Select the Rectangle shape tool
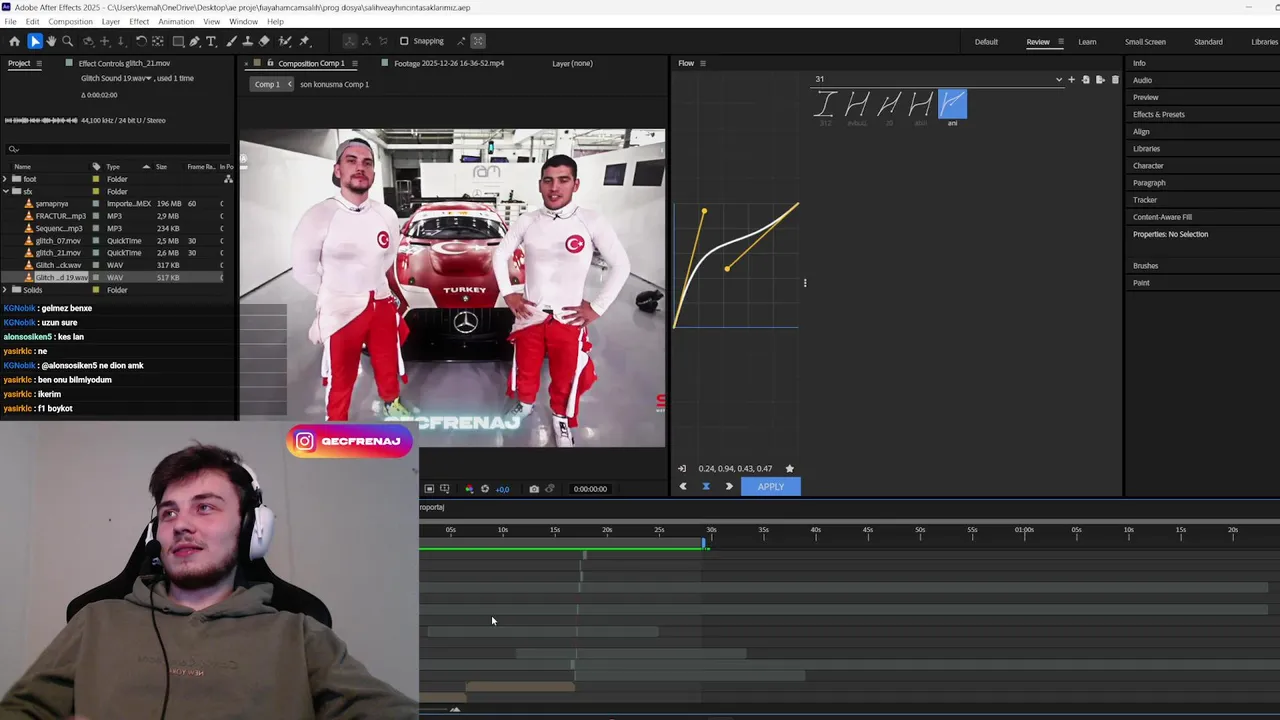This screenshot has height=720, width=1280. (x=178, y=41)
